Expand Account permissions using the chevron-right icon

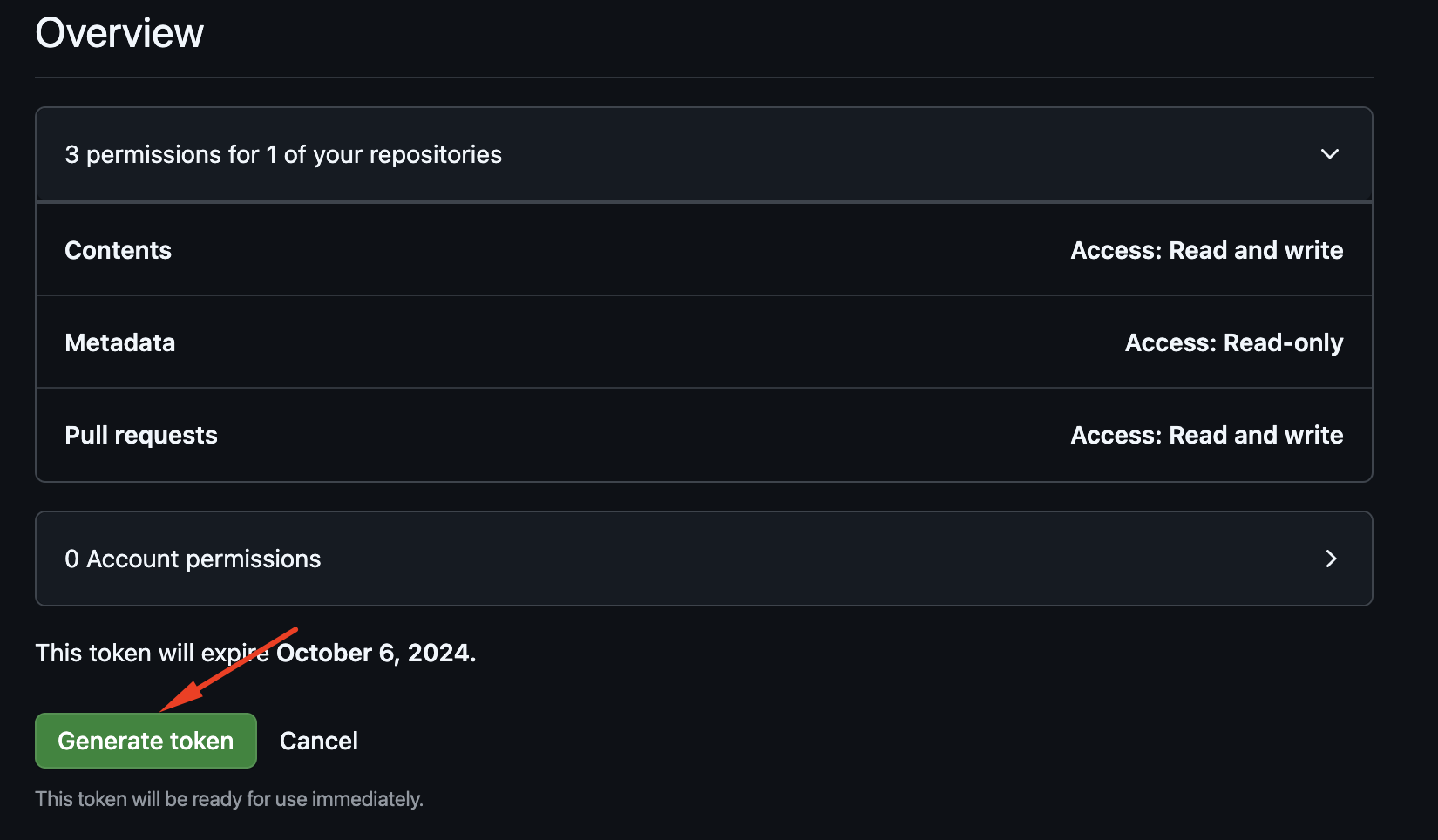click(1331, 559)
